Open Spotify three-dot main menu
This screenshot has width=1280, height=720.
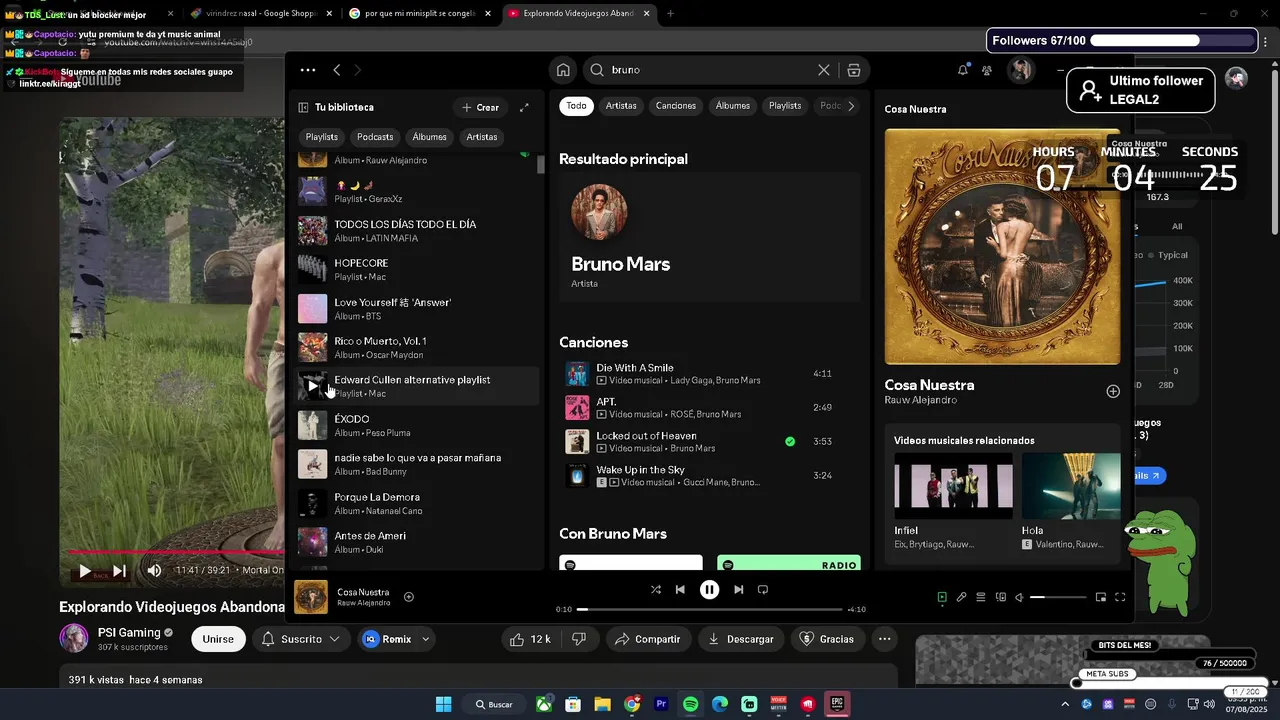pyautogui.click(x=308, y=70)
